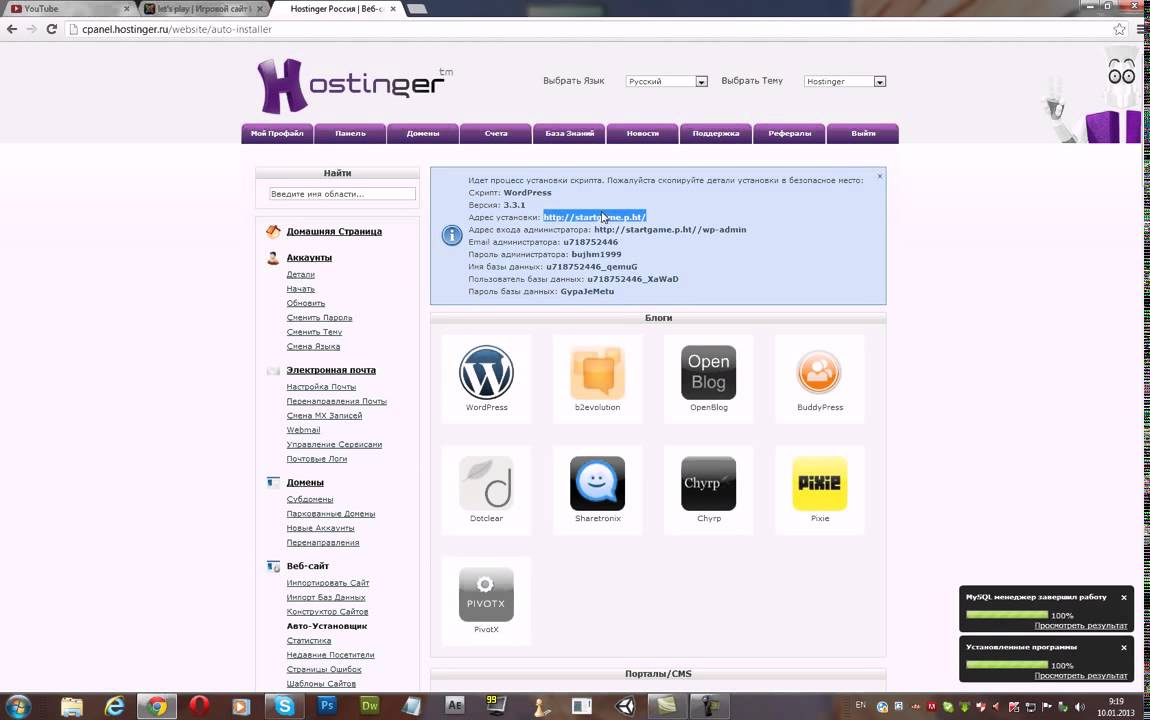Screen dimensions: 1150x720
Task: Open Internet Explorer from the taskbar
Action: [x=114, y=705]
